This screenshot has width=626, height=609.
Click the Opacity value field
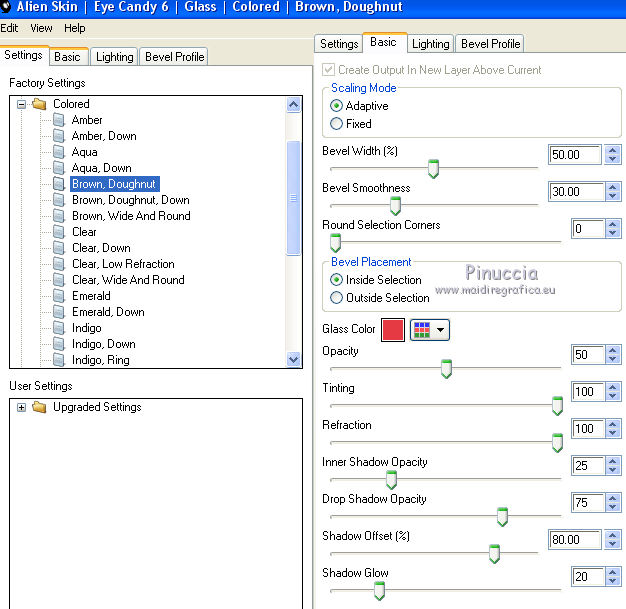pyautogui.click(x=588, y=355)
